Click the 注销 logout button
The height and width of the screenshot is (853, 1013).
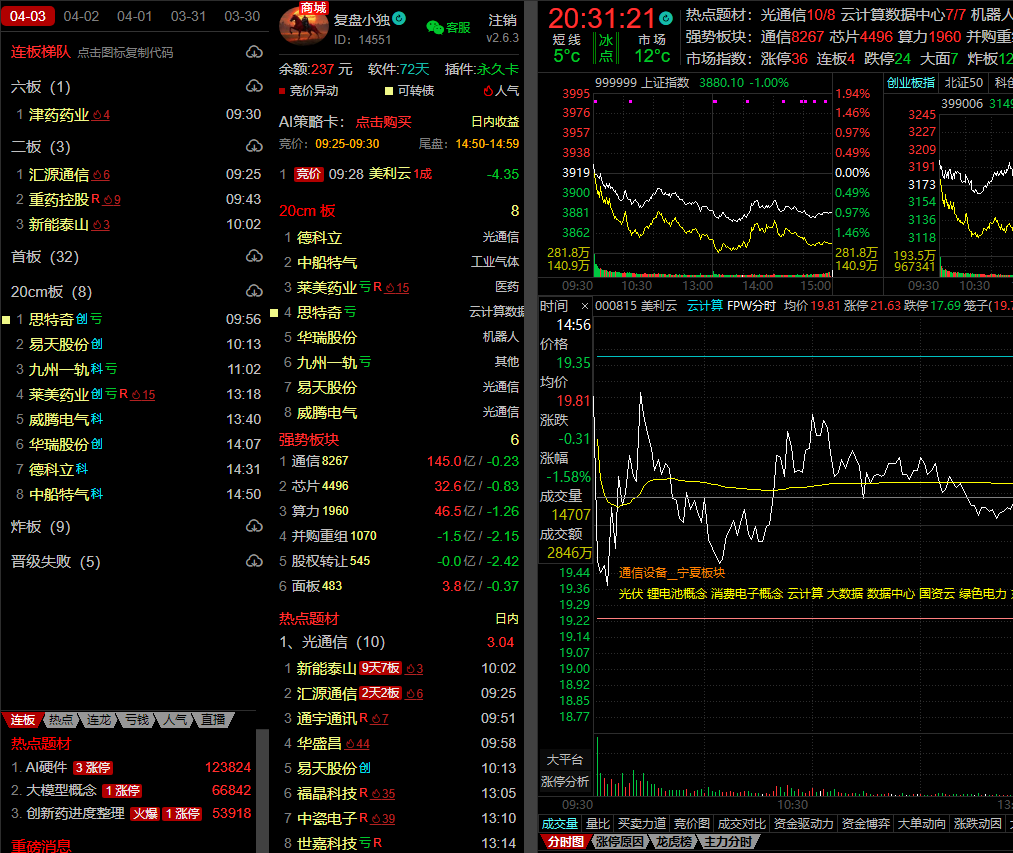[502, 20]
